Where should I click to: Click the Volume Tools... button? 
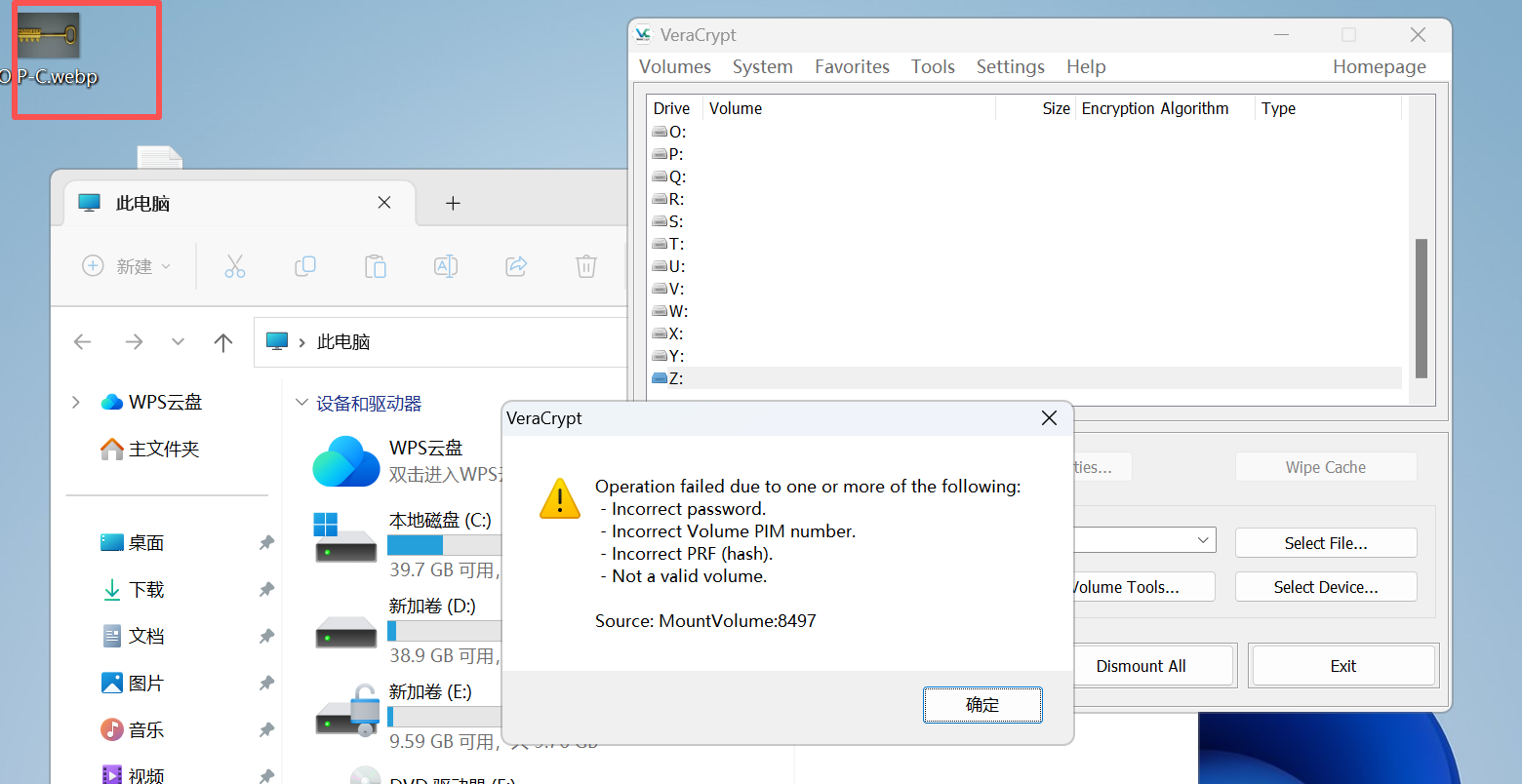point(1142,587)
